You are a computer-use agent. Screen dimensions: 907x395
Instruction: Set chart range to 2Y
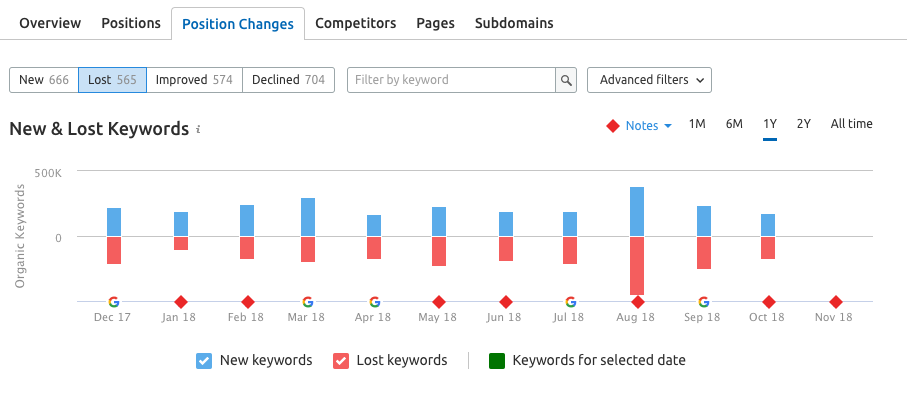[803, 124]
